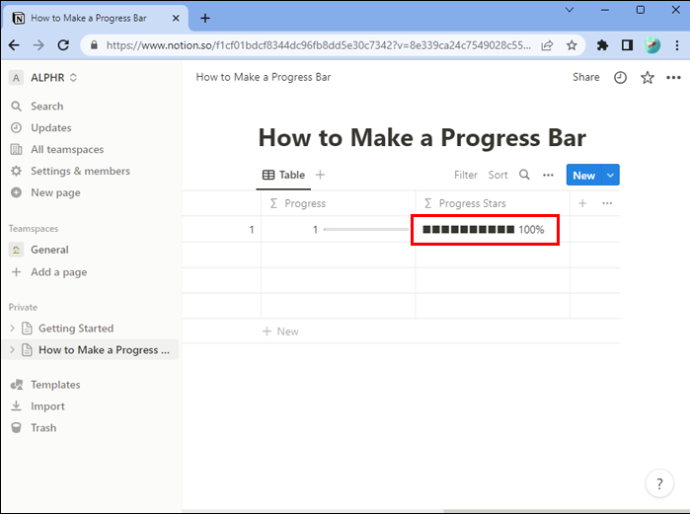Screen dimensions: 690x514
Task: Add a new database view
Action: 320,175
